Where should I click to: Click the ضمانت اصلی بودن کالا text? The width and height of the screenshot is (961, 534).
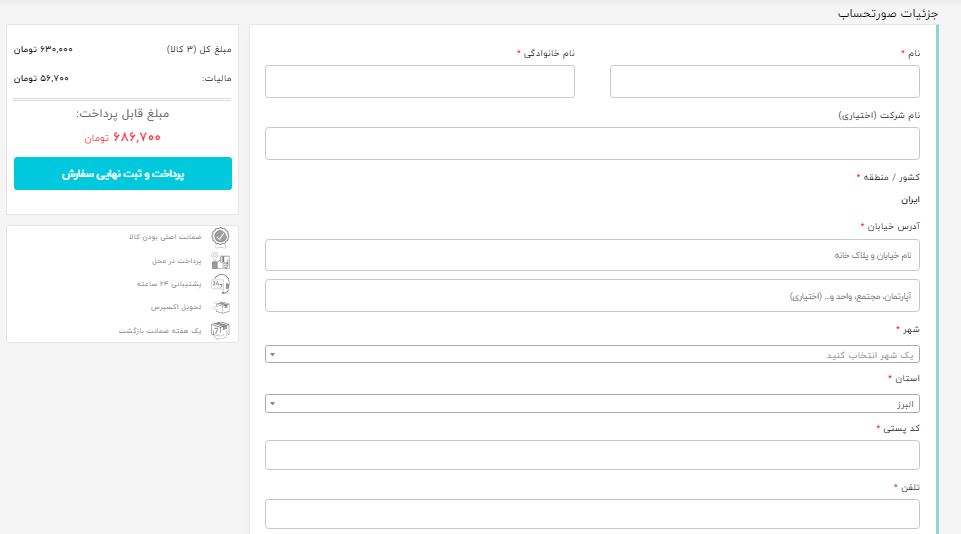pyautogui.click(x=166, y=237)
